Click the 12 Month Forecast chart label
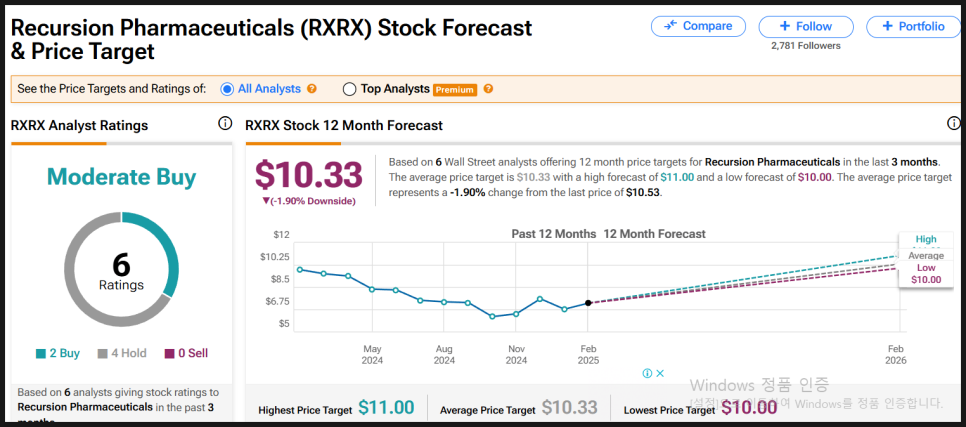The image size is (966, 427). coord(654,234)
